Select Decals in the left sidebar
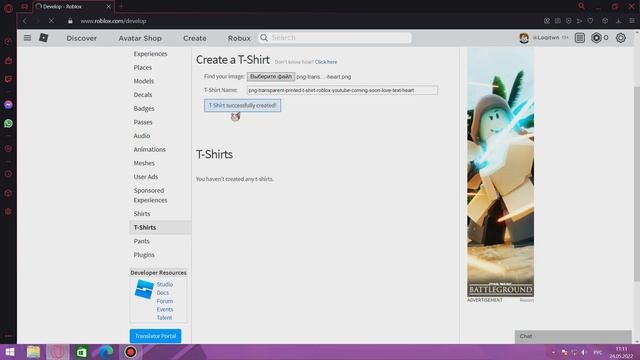The image size is (640, 360). point(143,95)
